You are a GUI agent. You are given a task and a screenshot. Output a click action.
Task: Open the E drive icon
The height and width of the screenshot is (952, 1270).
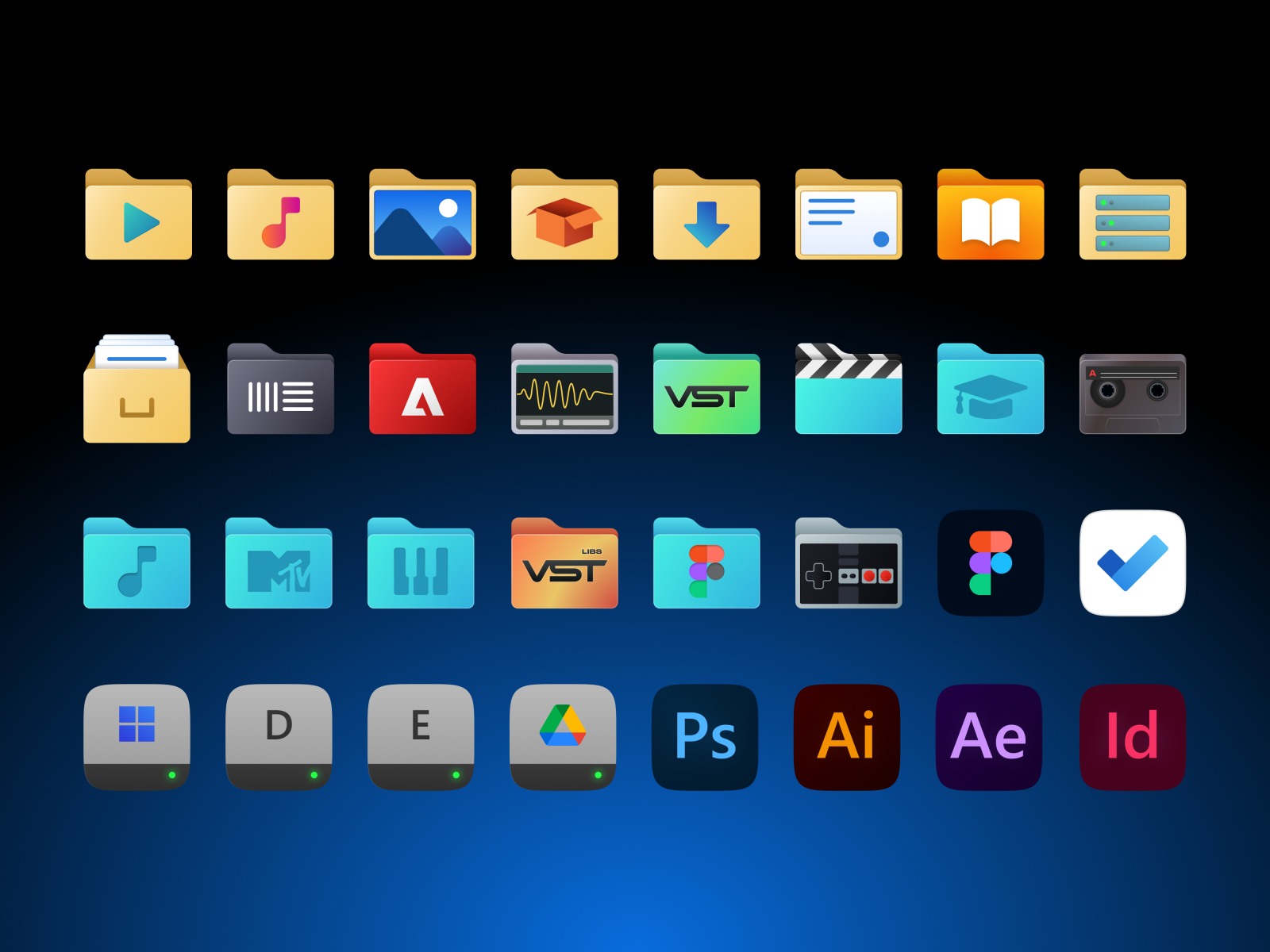point(421,738)
